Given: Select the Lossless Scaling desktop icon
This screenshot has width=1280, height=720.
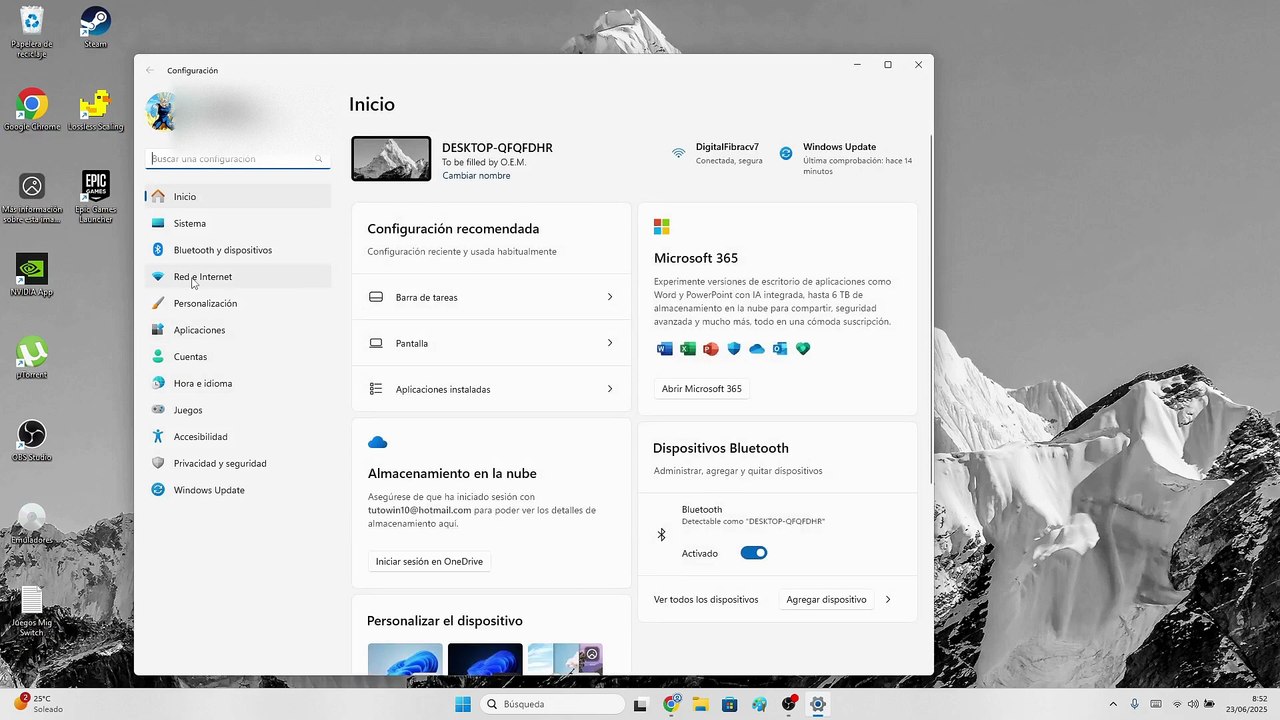Looking at the screenshot, I should click(95, 110).
